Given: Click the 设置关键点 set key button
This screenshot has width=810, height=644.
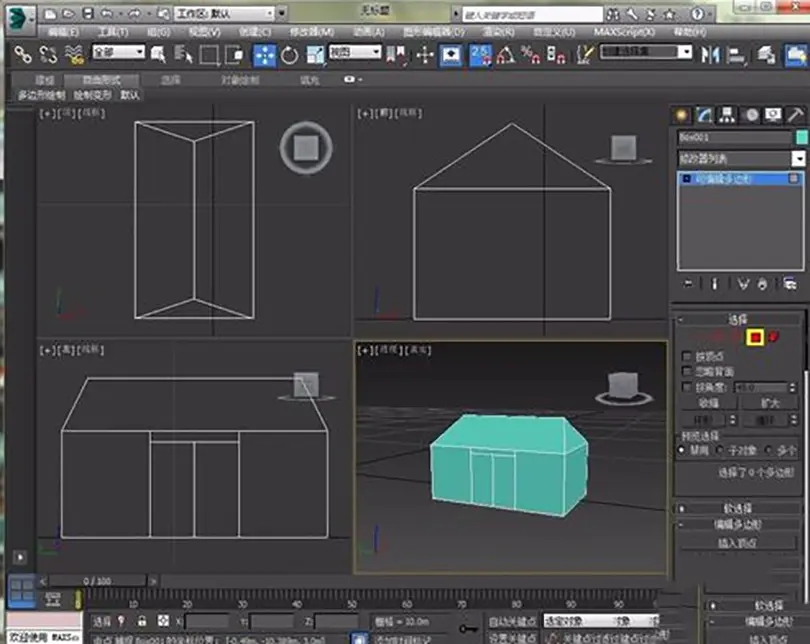Looking at the screenshot, I should point(513,638).
